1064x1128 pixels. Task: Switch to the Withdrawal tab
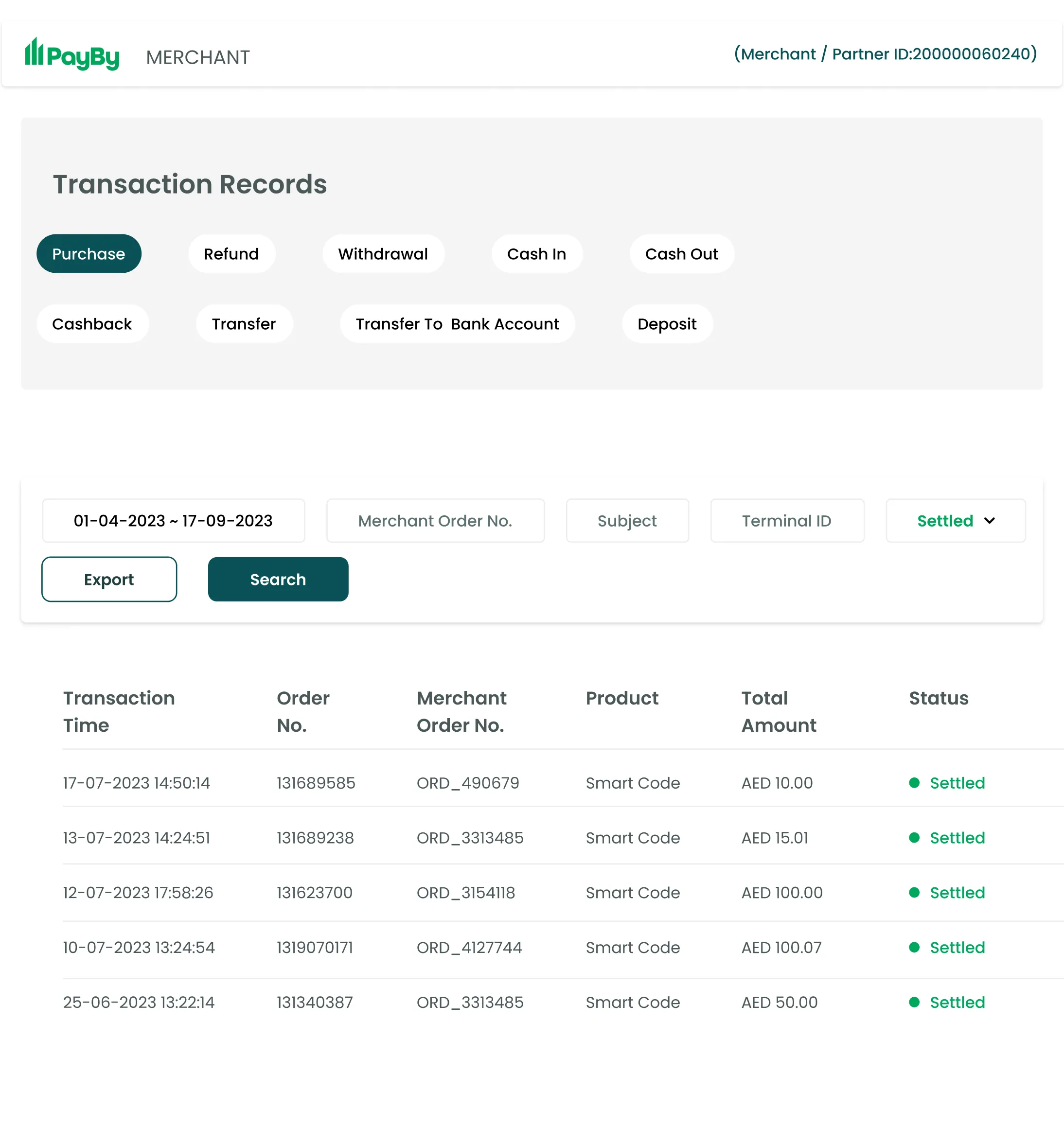pos(383,254)
